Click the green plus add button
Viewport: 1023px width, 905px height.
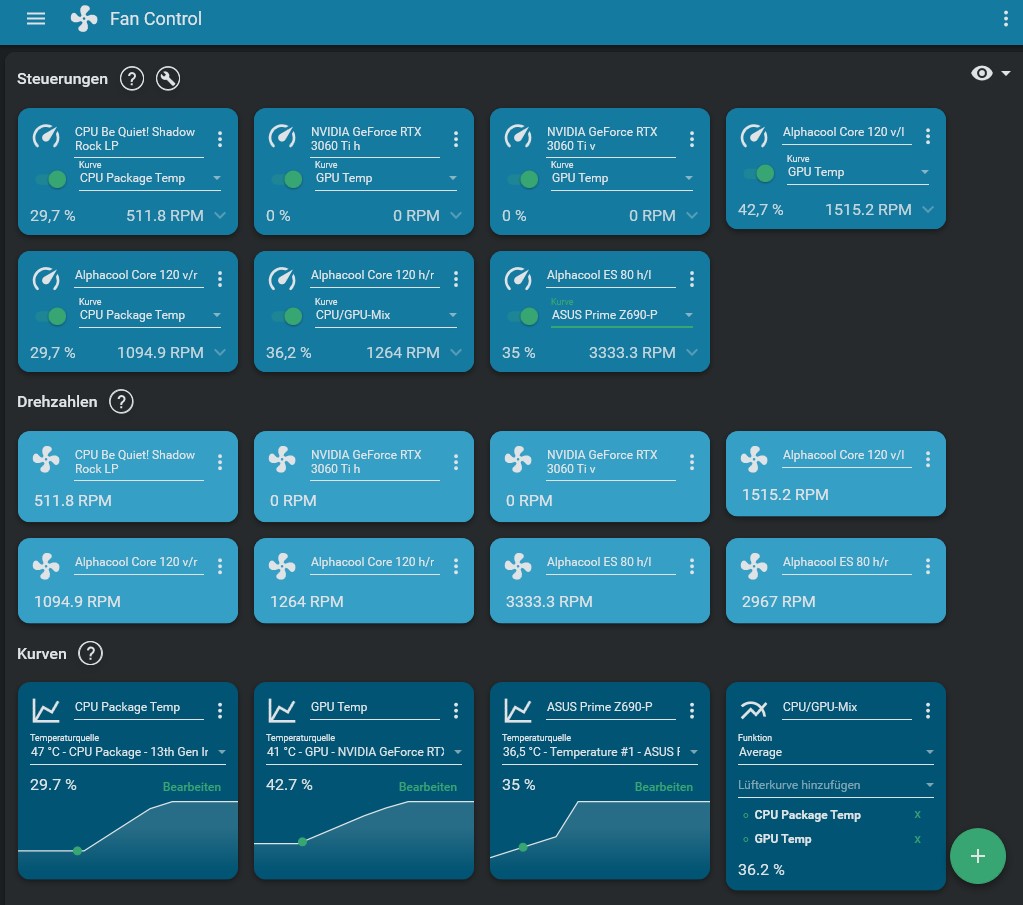(977, 856)
